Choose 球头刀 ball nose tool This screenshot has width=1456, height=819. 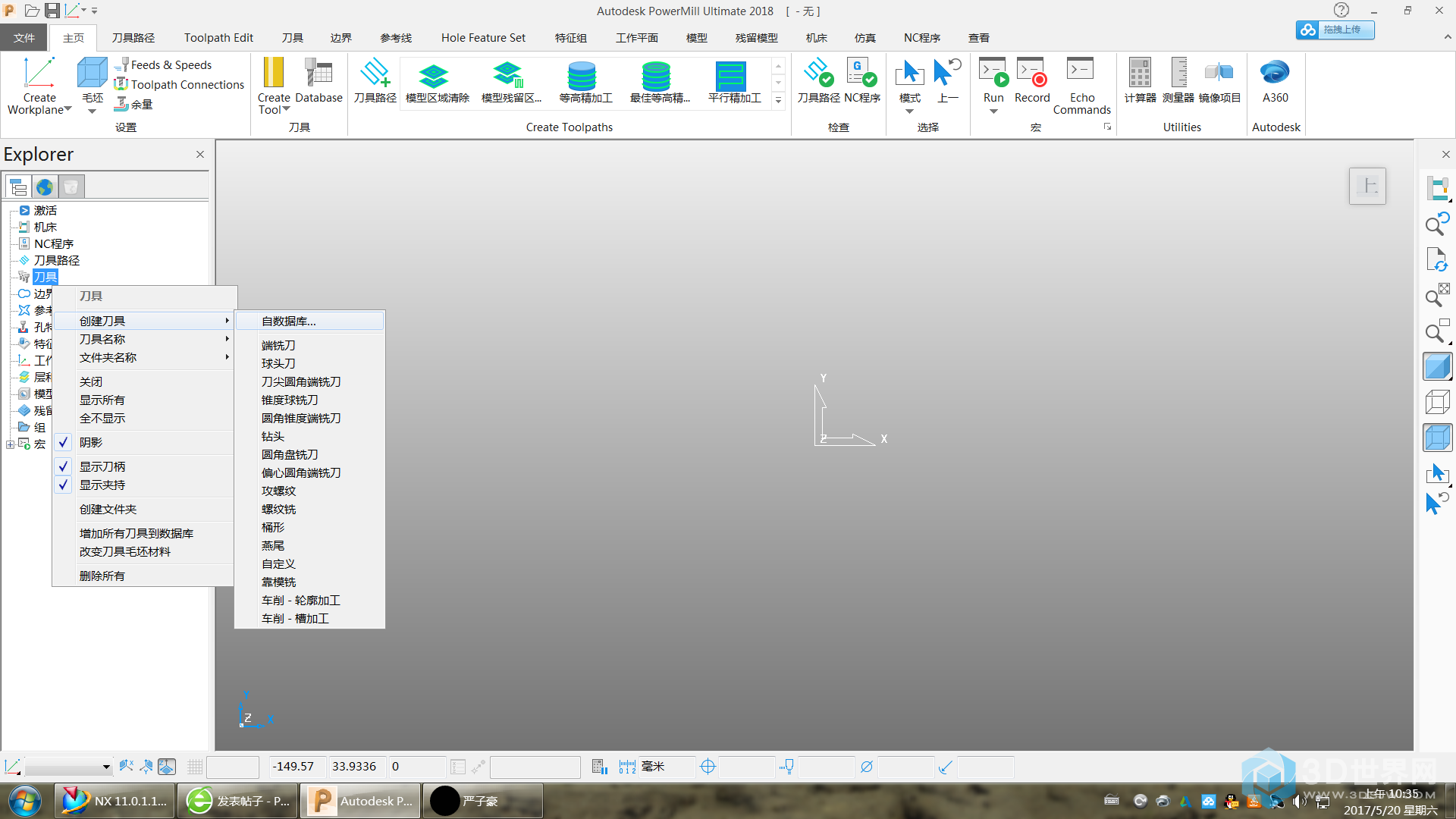pos(309,364)
